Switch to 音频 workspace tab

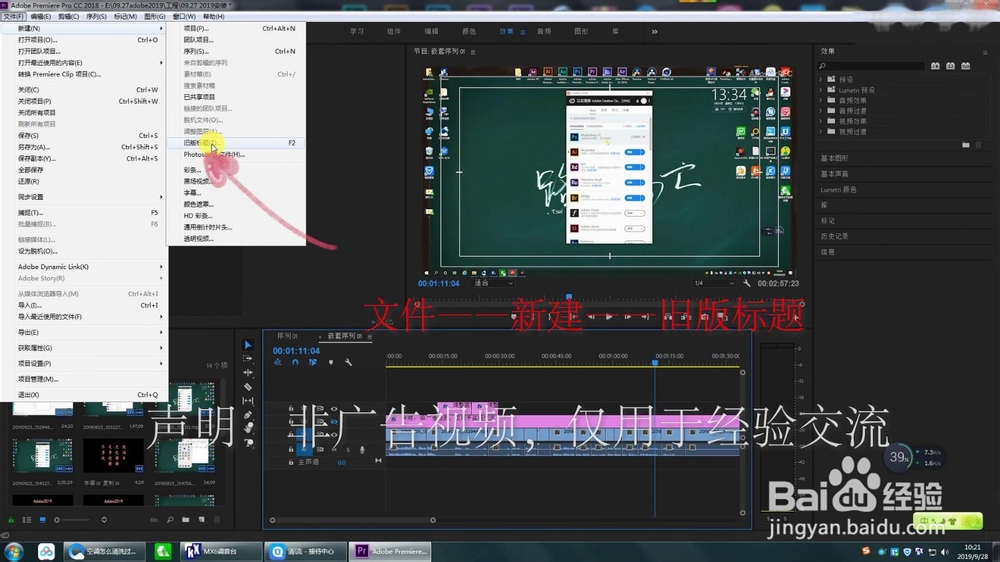[543, 31]
